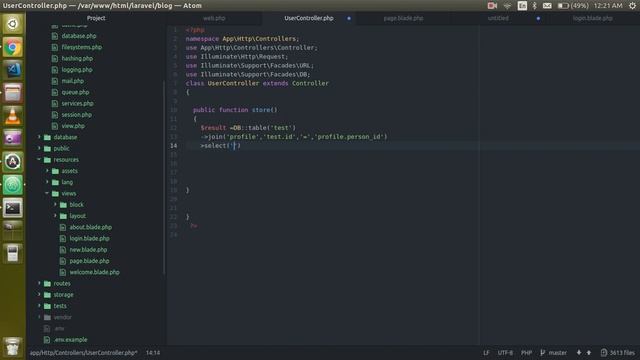Expand the public folder
The height and width of the screenshot is (360, 640).
pos(62,149)
